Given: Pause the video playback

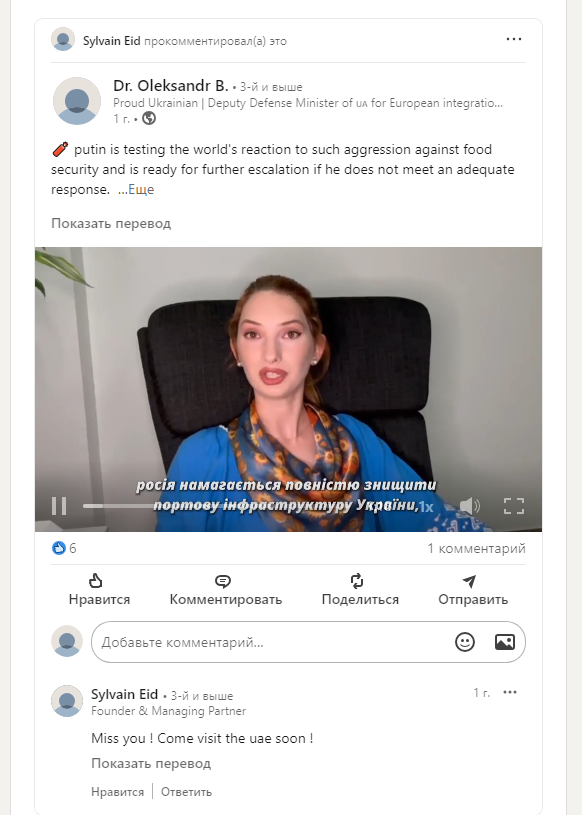Looking at the screenshot, I should [59, 506].
